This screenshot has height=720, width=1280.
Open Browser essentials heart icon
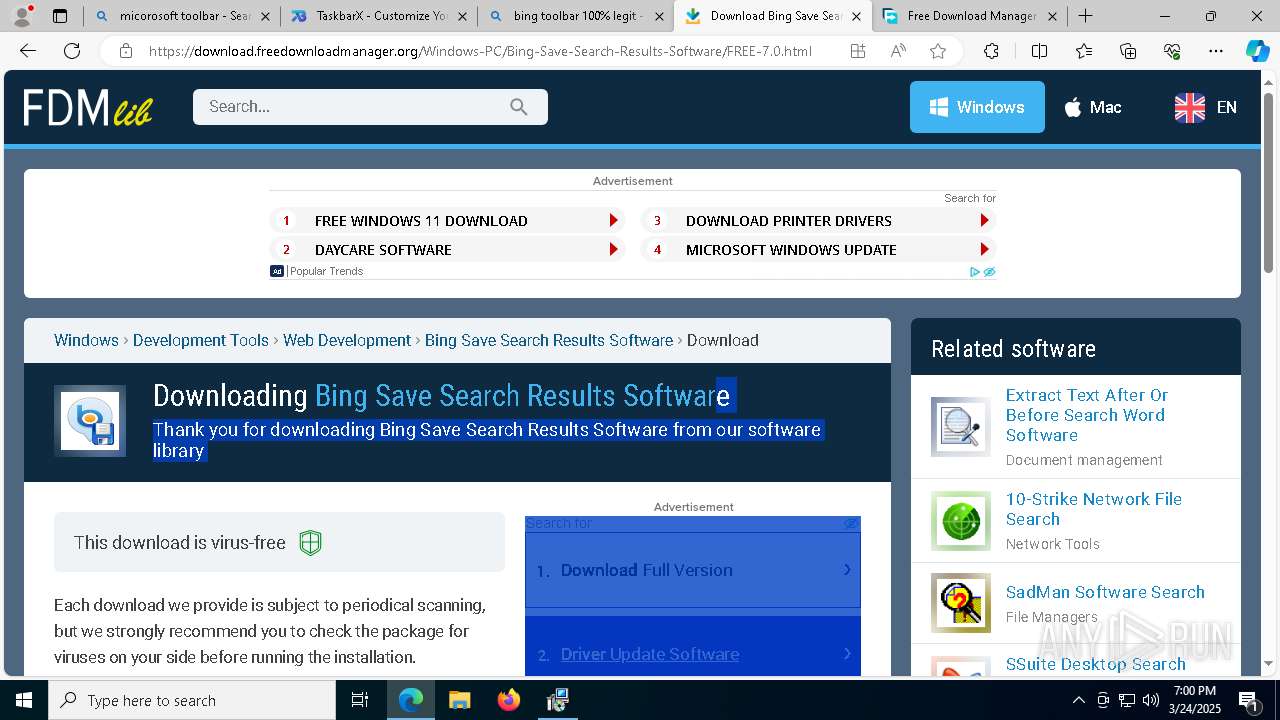[x=1172, y=51]
